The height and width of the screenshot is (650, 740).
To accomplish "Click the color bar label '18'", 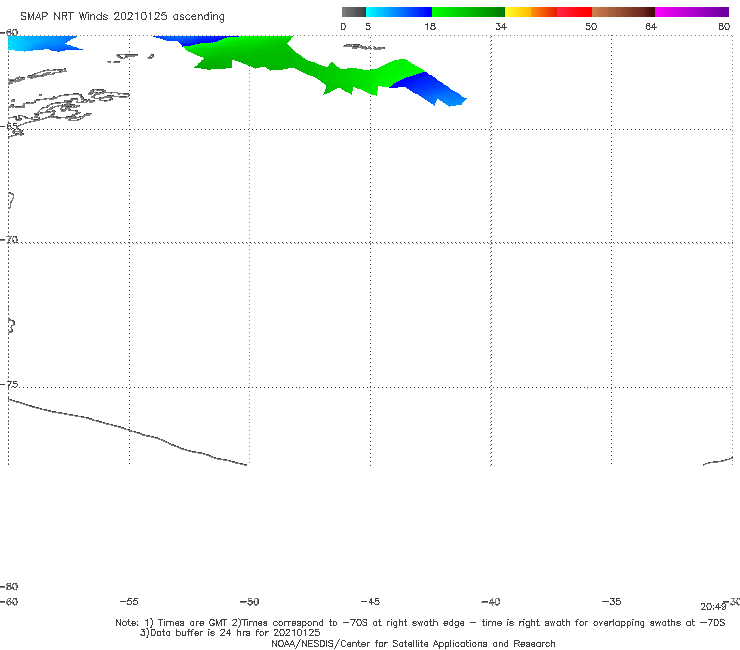I will [430, 26].
